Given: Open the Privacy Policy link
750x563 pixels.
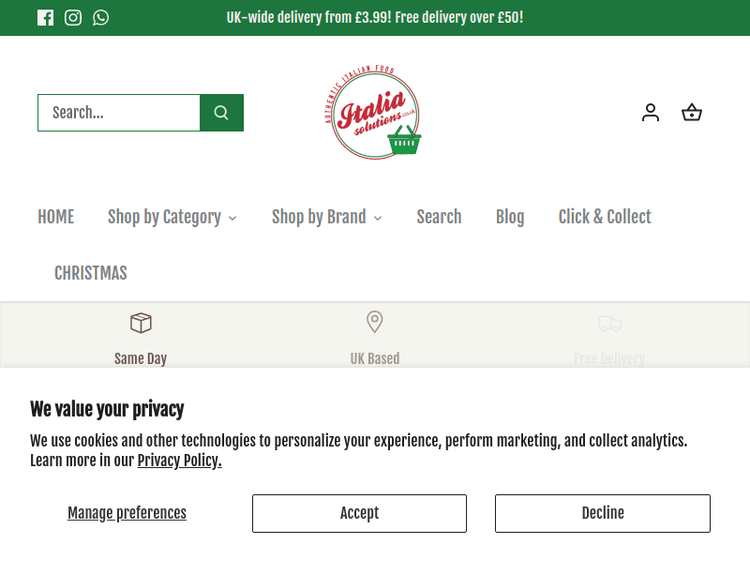Looking at the screenshot, I should click(x=179, y=461).
